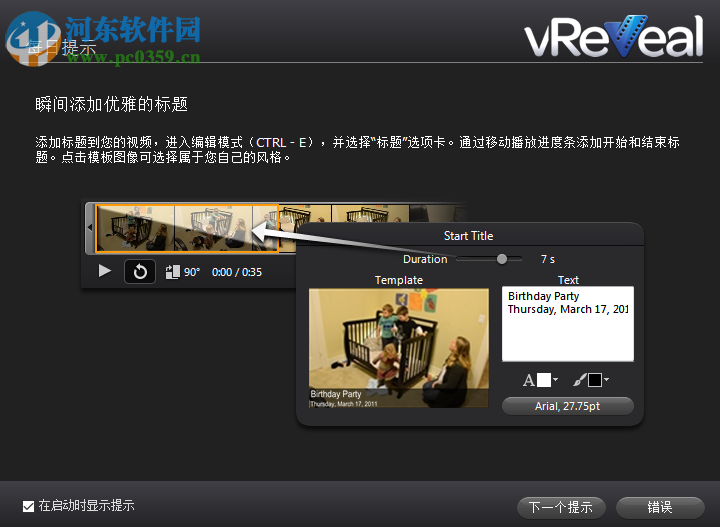The height and width of the screenshot is (527, 720).
Task: Click the restart loop icon
Action: click(x=140, y=272)
